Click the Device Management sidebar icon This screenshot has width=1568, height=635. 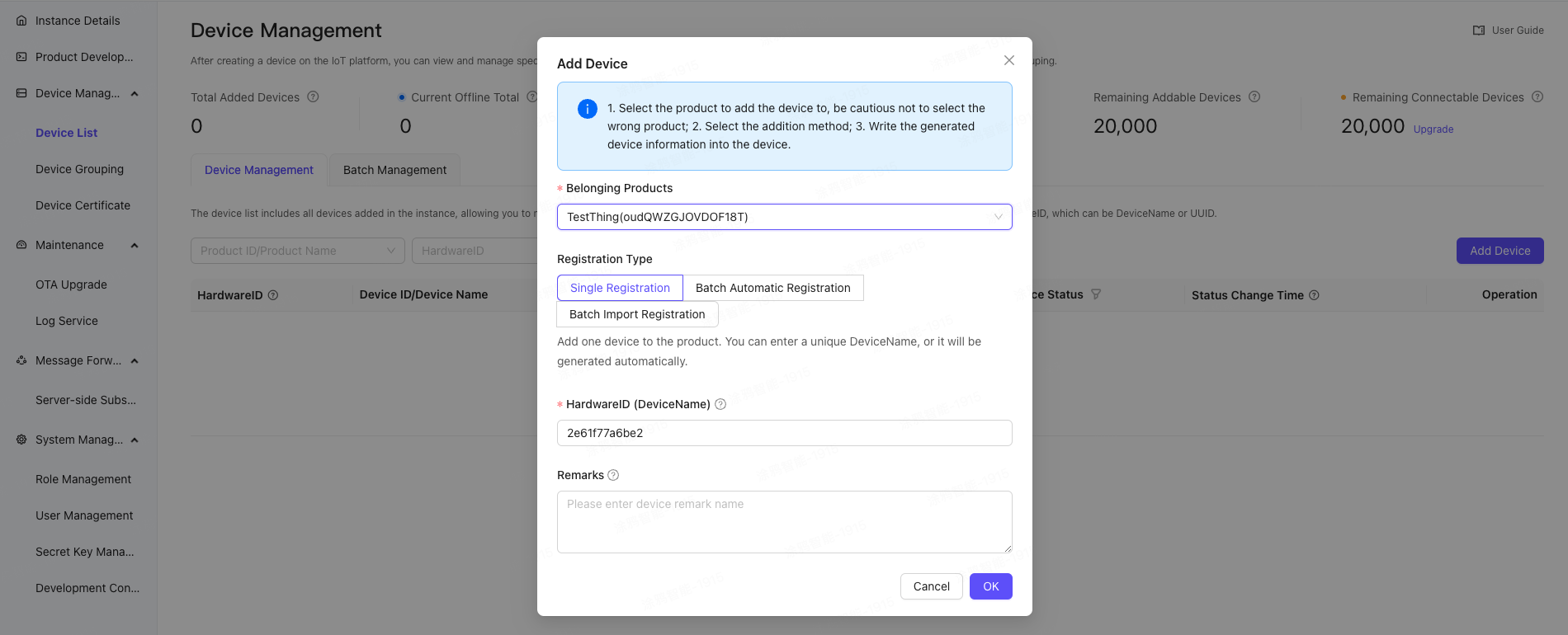21,93
